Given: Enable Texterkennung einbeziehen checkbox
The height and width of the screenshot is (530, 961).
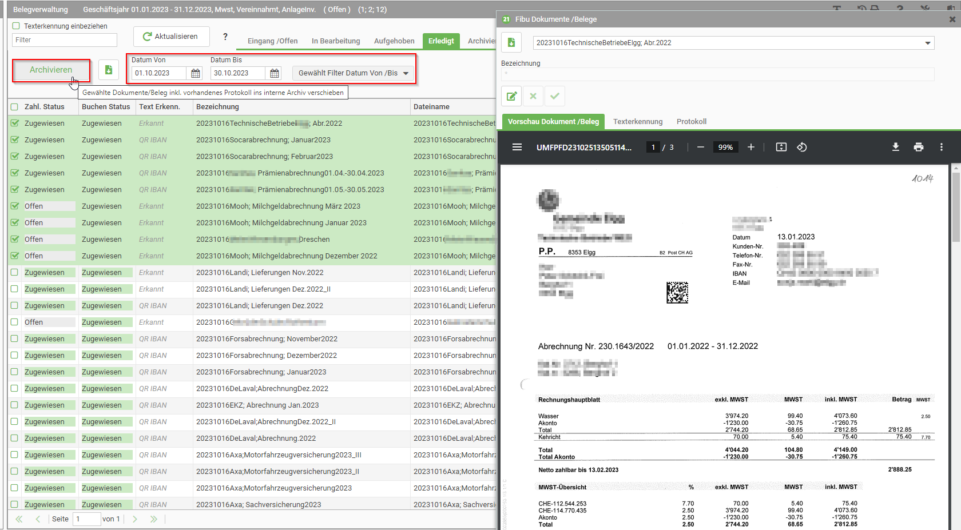Looking at the screenshot, I should (16, 26).
